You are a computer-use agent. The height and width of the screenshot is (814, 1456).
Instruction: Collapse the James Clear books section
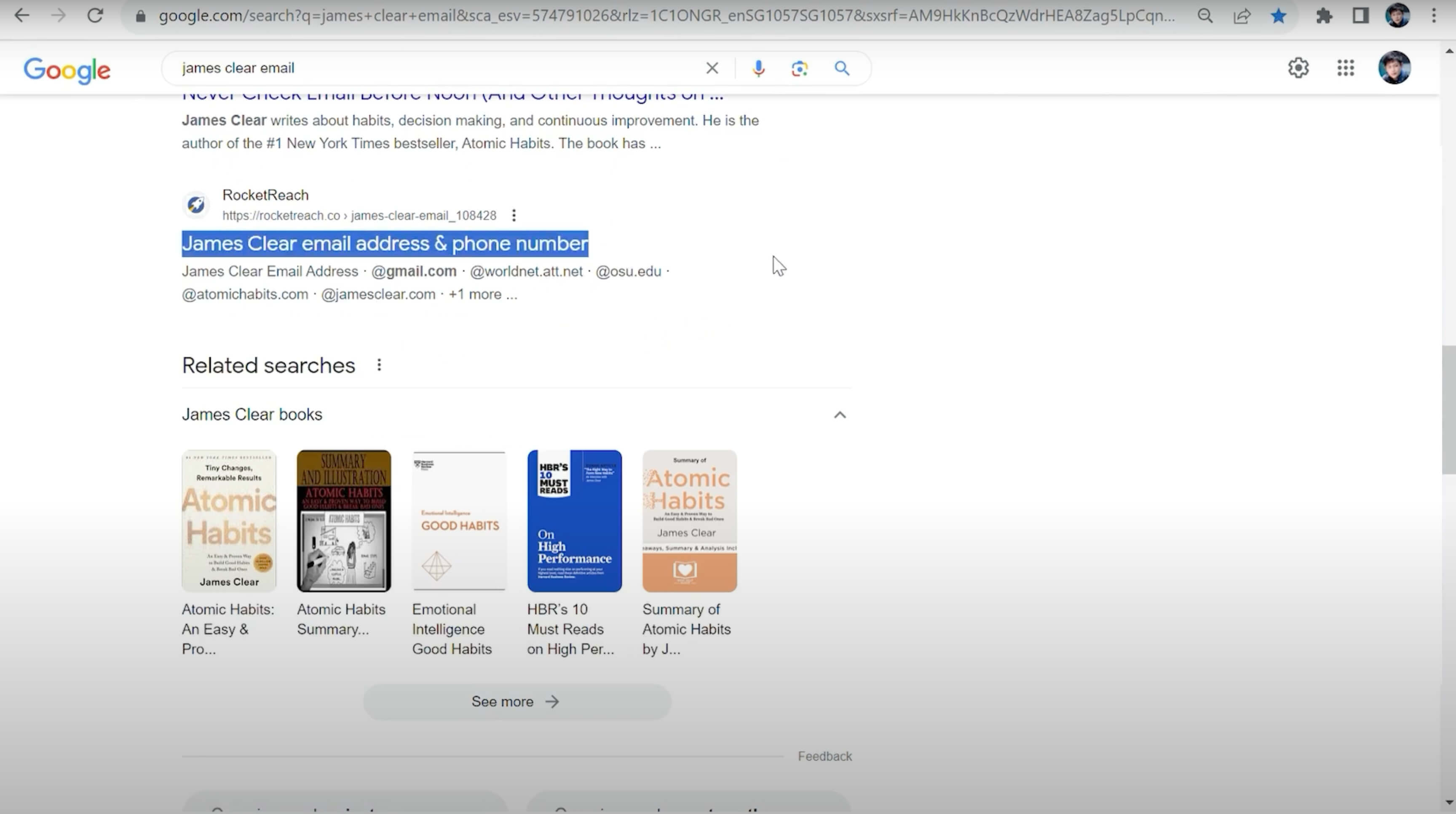pyautogui.click(x=839, y=415)
